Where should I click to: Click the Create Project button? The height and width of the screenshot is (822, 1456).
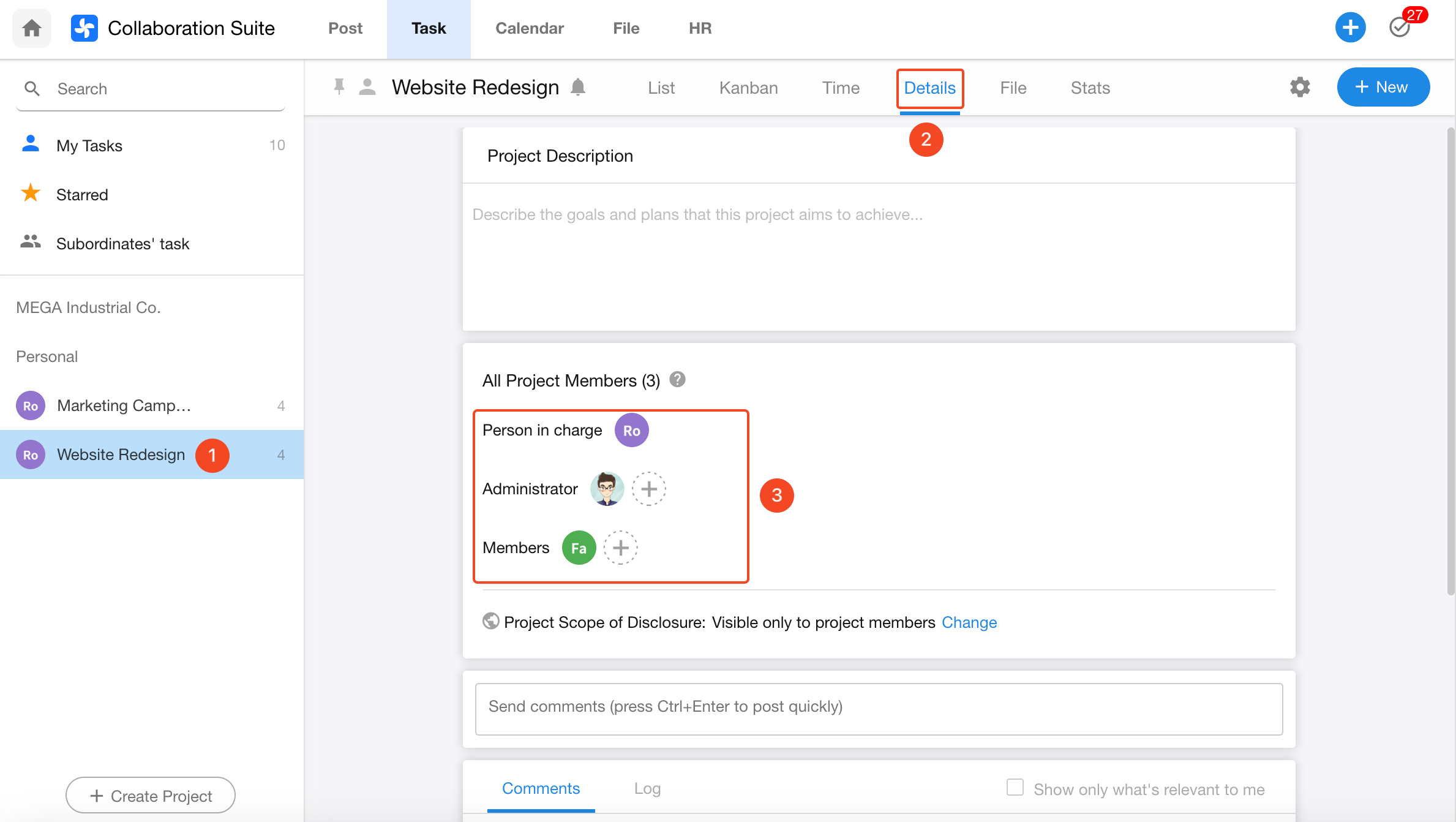[x=151, y=796]
